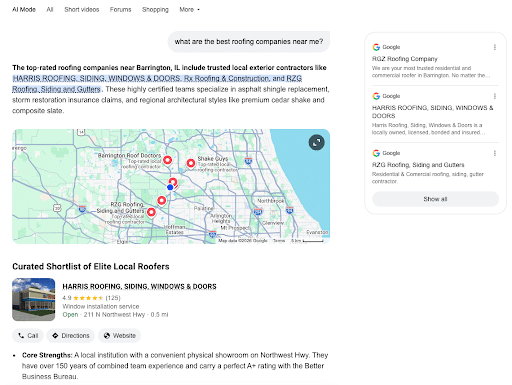Expand the map to fullscreen
This screenshot has width=512, height=385.
click(x=316, y=142)
